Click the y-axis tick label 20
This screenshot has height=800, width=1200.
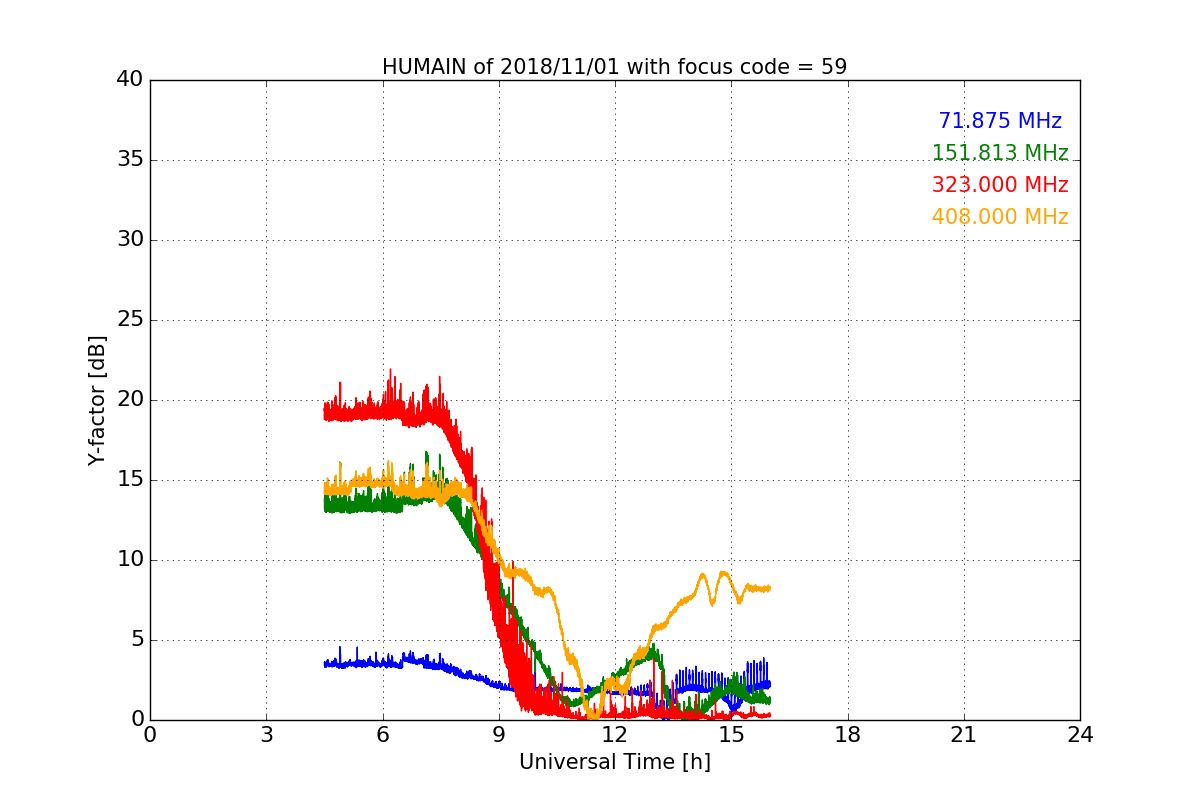click(x=130, y=400)
